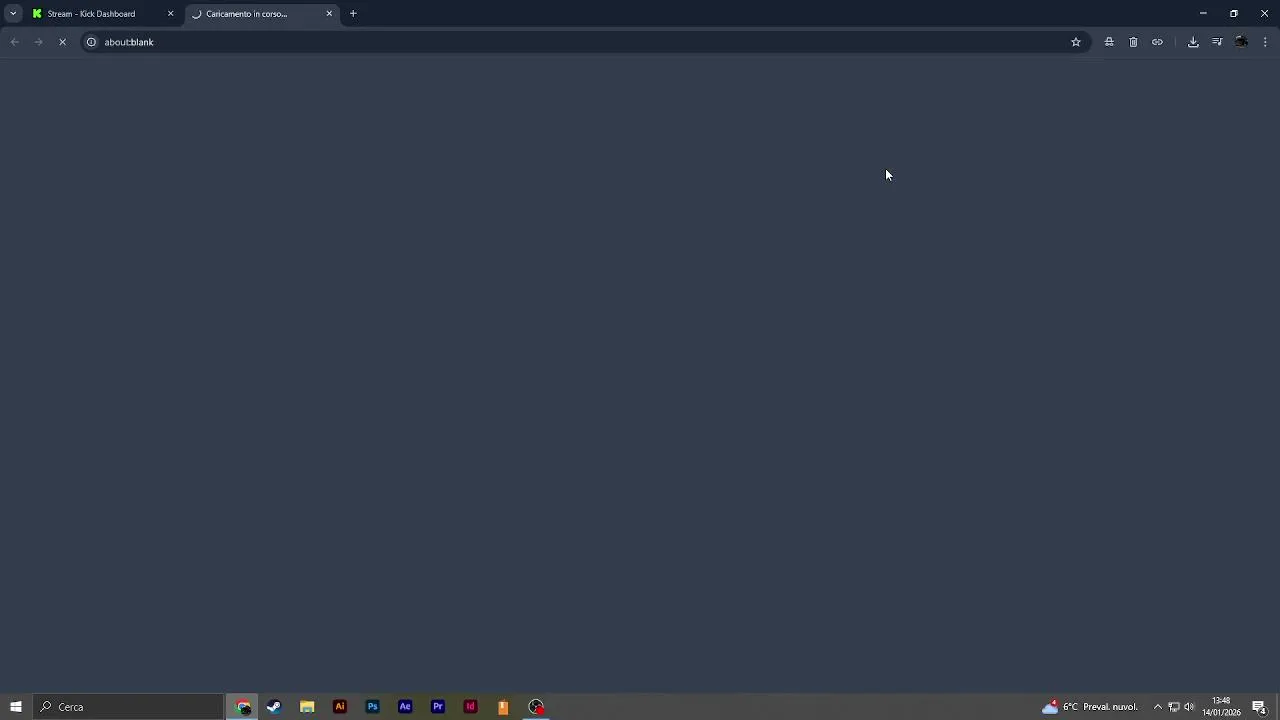Select the Caricamento in corso tab

(x=246, y=14)
